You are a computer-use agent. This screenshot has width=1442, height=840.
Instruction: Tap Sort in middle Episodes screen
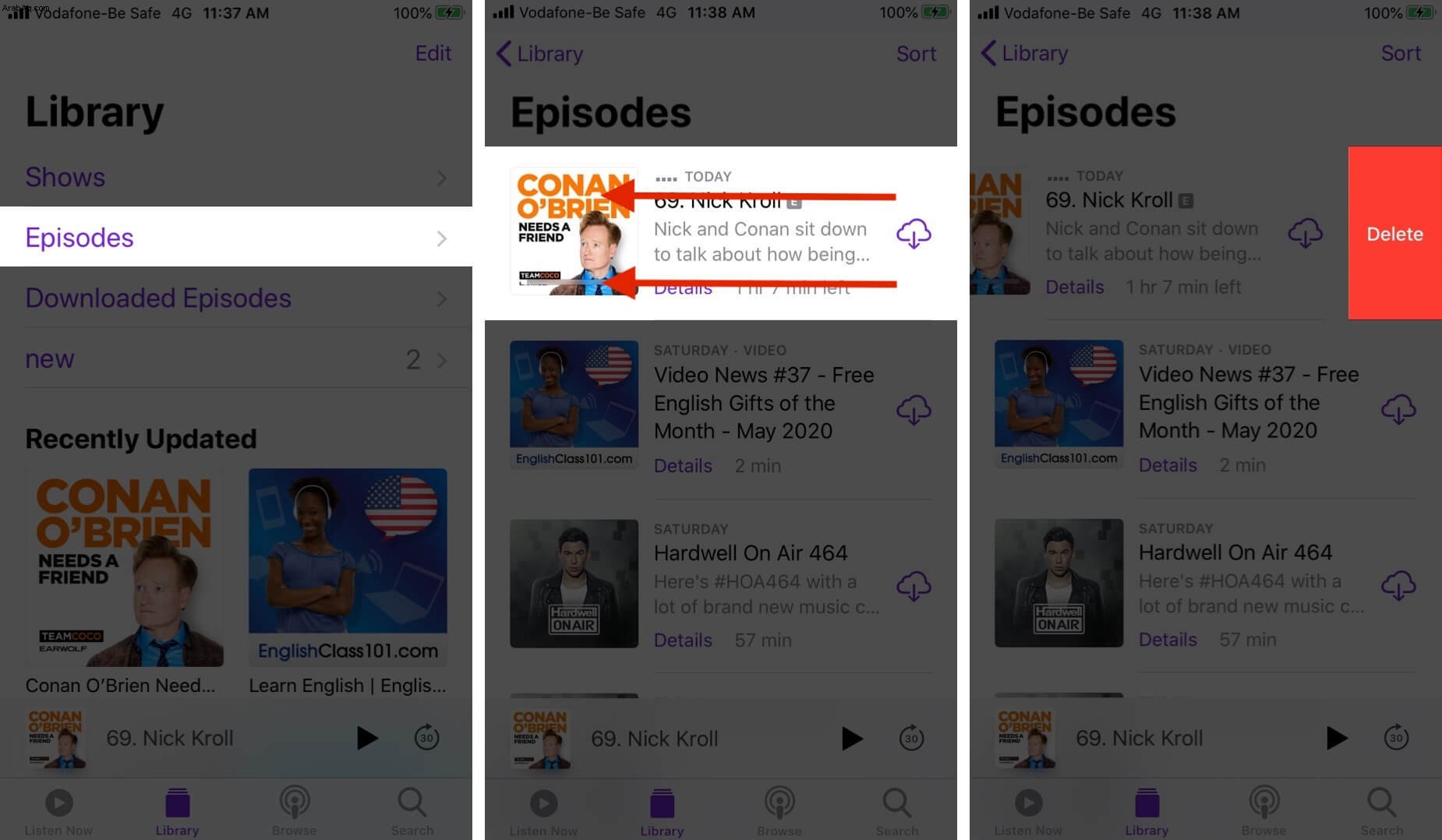[x=916, y=54]
